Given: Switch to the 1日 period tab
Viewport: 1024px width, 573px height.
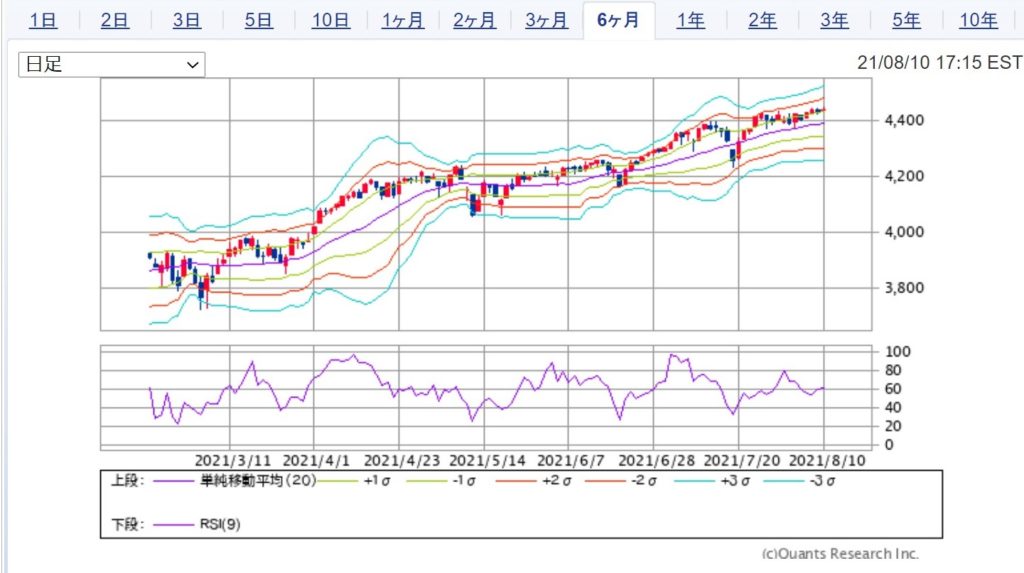Looking at the screenshot, I should coord(43,20).
